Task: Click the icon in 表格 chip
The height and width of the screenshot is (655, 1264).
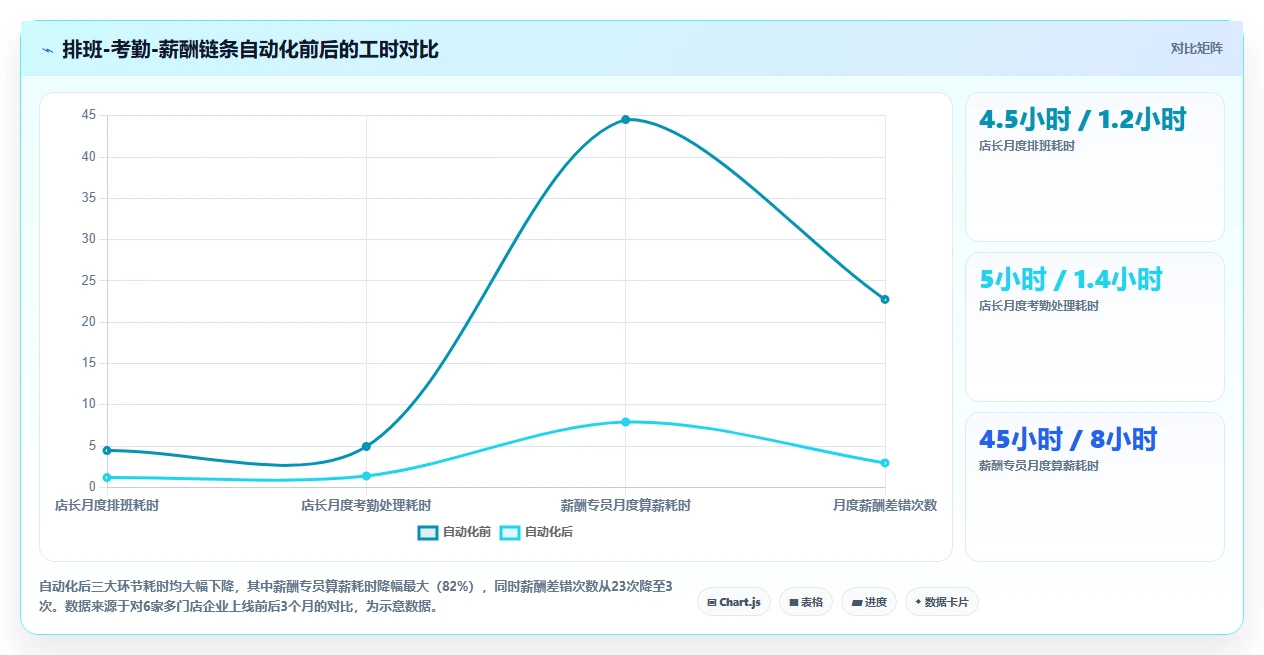Action: pos(793,602)
